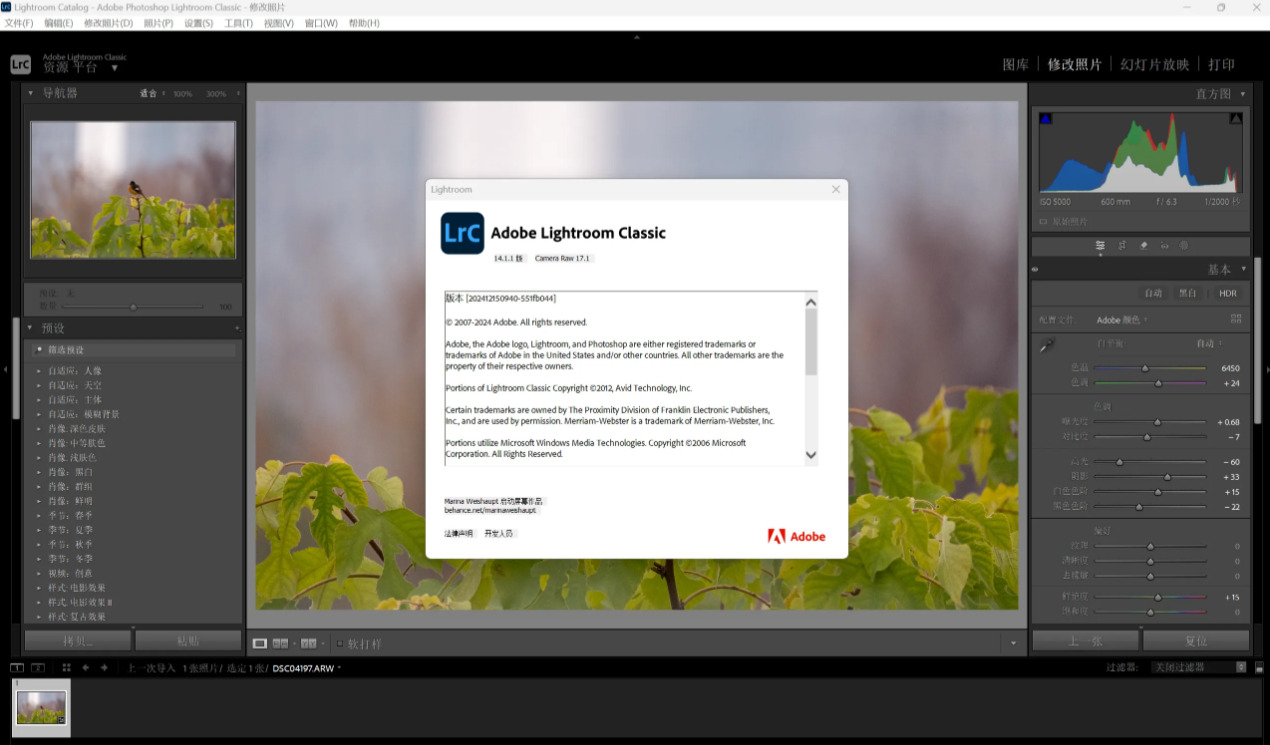Viewport: 1270px width, 745px height.
Task: Click the 开发人员 link in dialog
Action: pyautogui.click(x=499, y=534)
